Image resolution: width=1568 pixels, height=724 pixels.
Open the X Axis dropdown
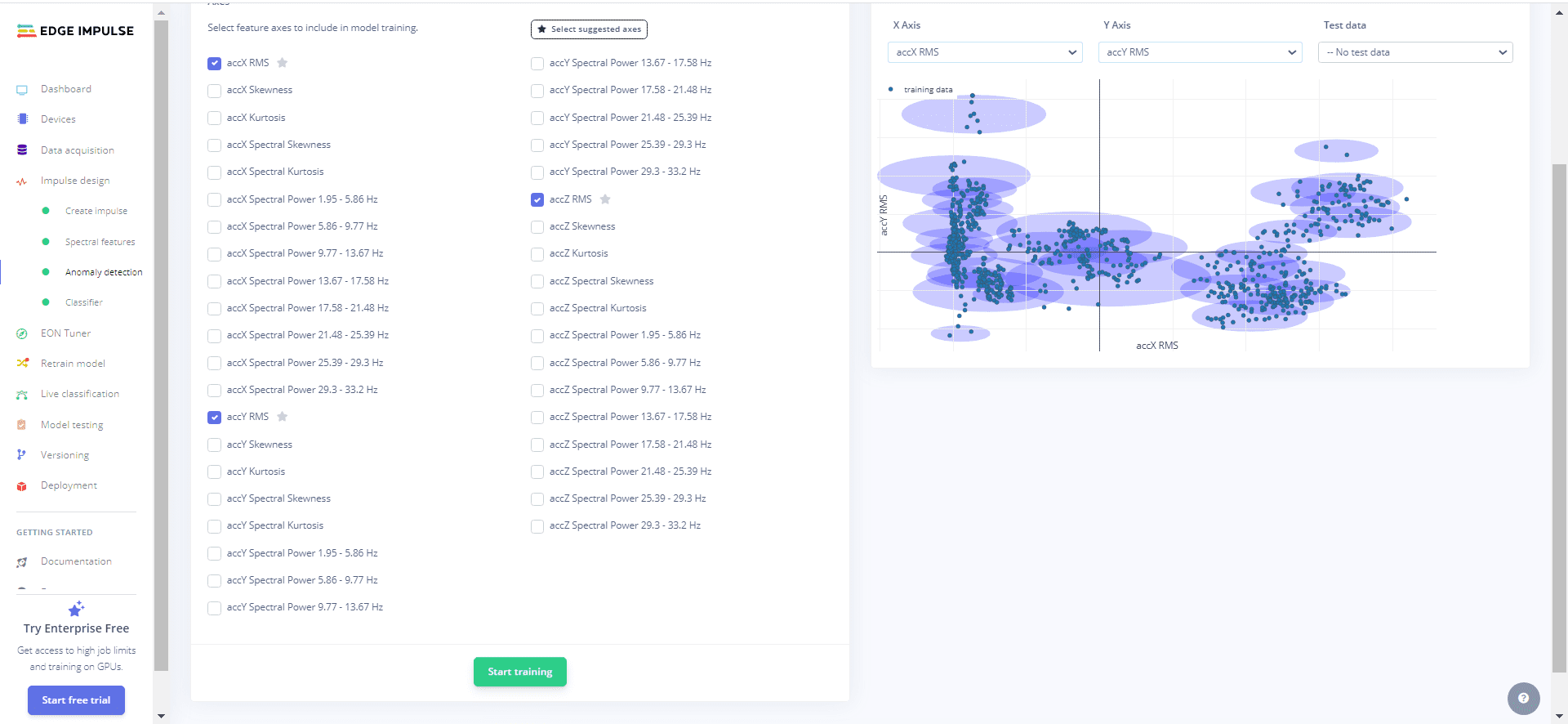tap(985, 52)
